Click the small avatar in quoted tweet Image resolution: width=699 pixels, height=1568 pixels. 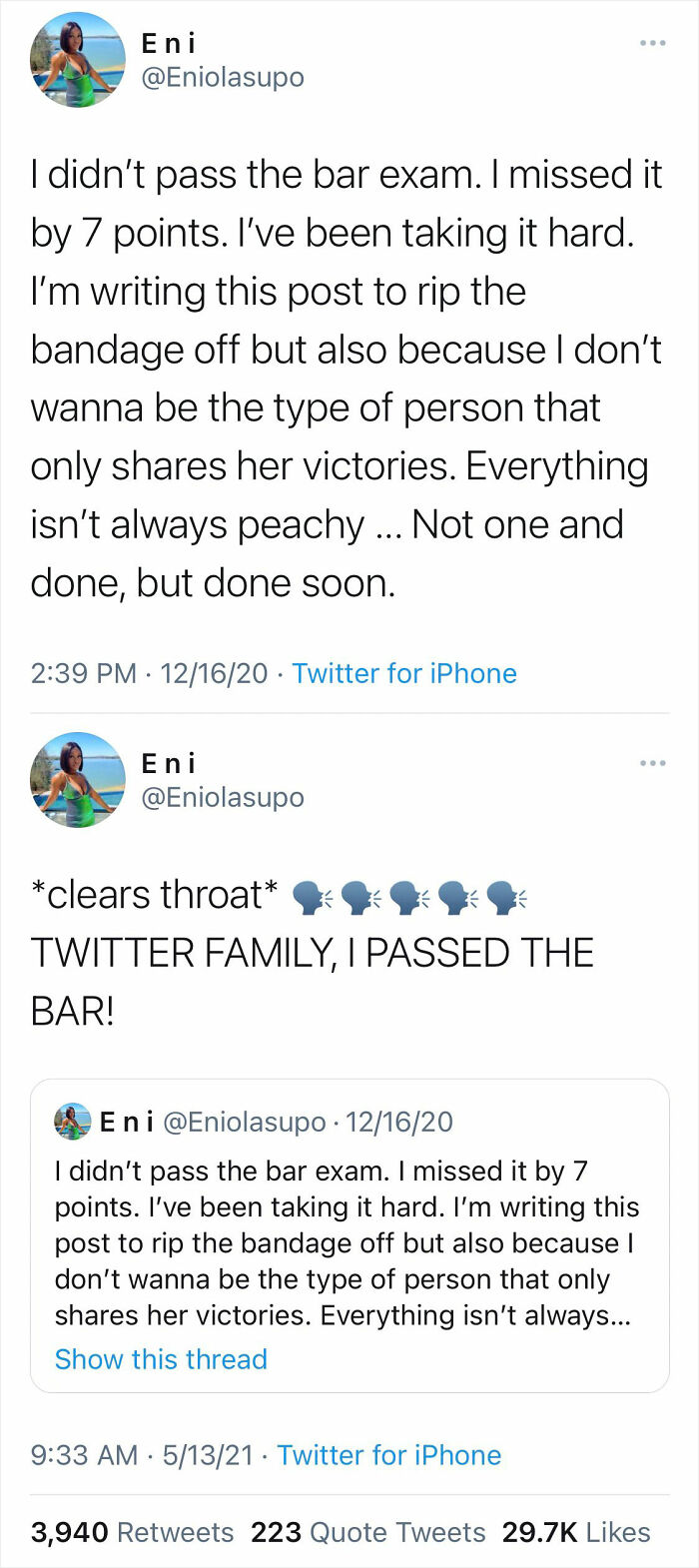(x=71, y=1123)
